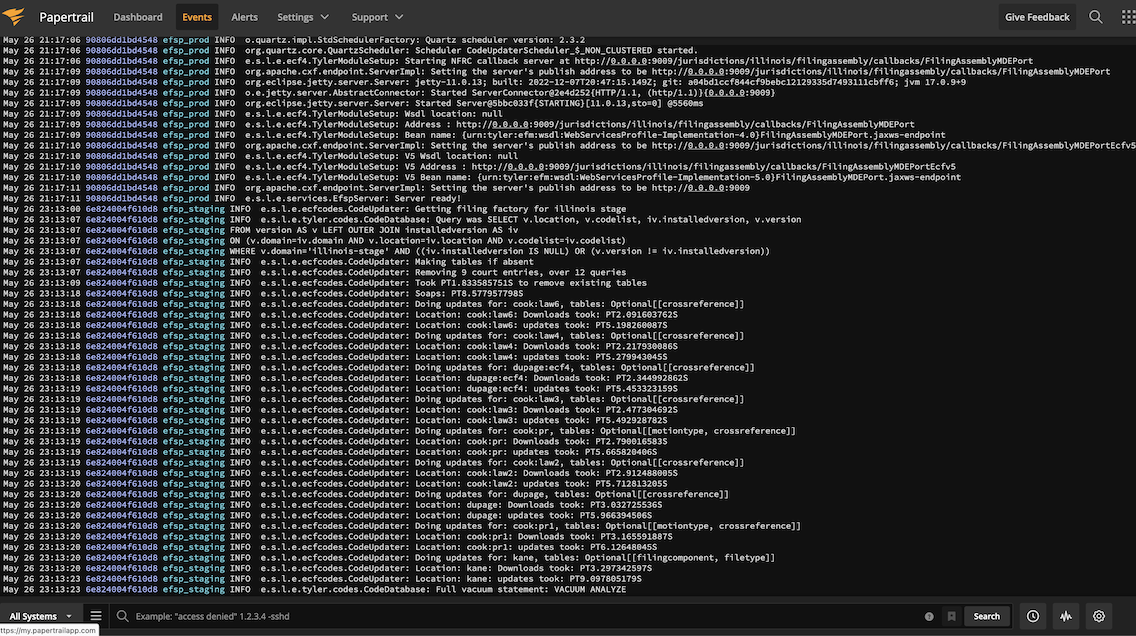The image size is (1136, 636).
Task: Open the search icon in top bar
Action: 1095,17
